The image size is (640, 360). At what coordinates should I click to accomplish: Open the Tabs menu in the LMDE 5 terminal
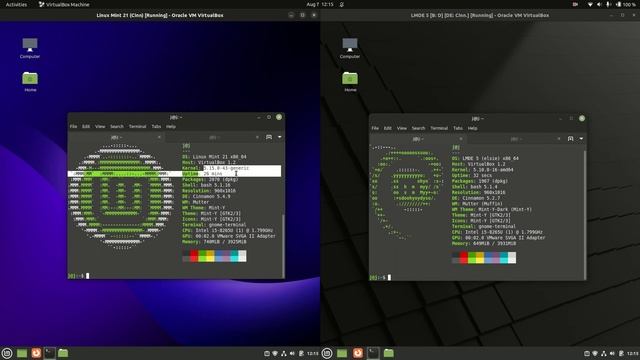(458, 128)
